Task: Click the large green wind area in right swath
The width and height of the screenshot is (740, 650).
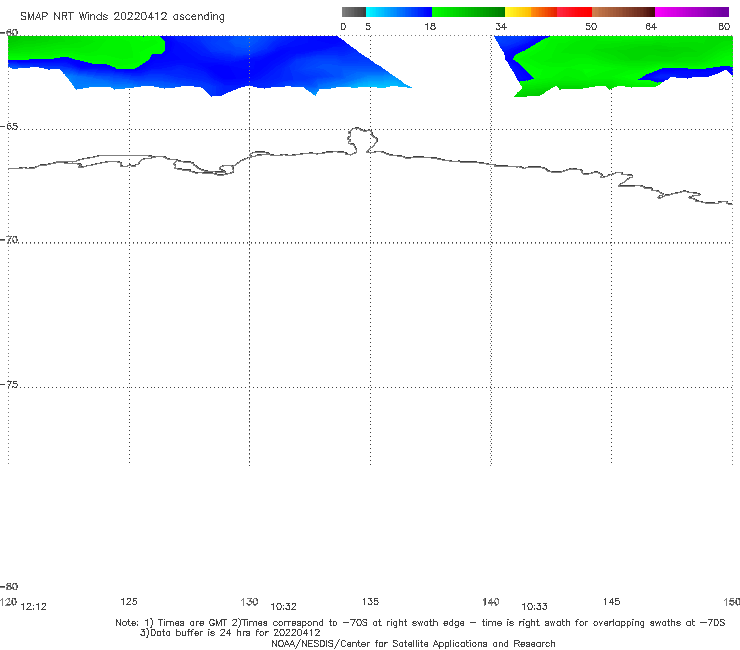Action: click(623, 59)
